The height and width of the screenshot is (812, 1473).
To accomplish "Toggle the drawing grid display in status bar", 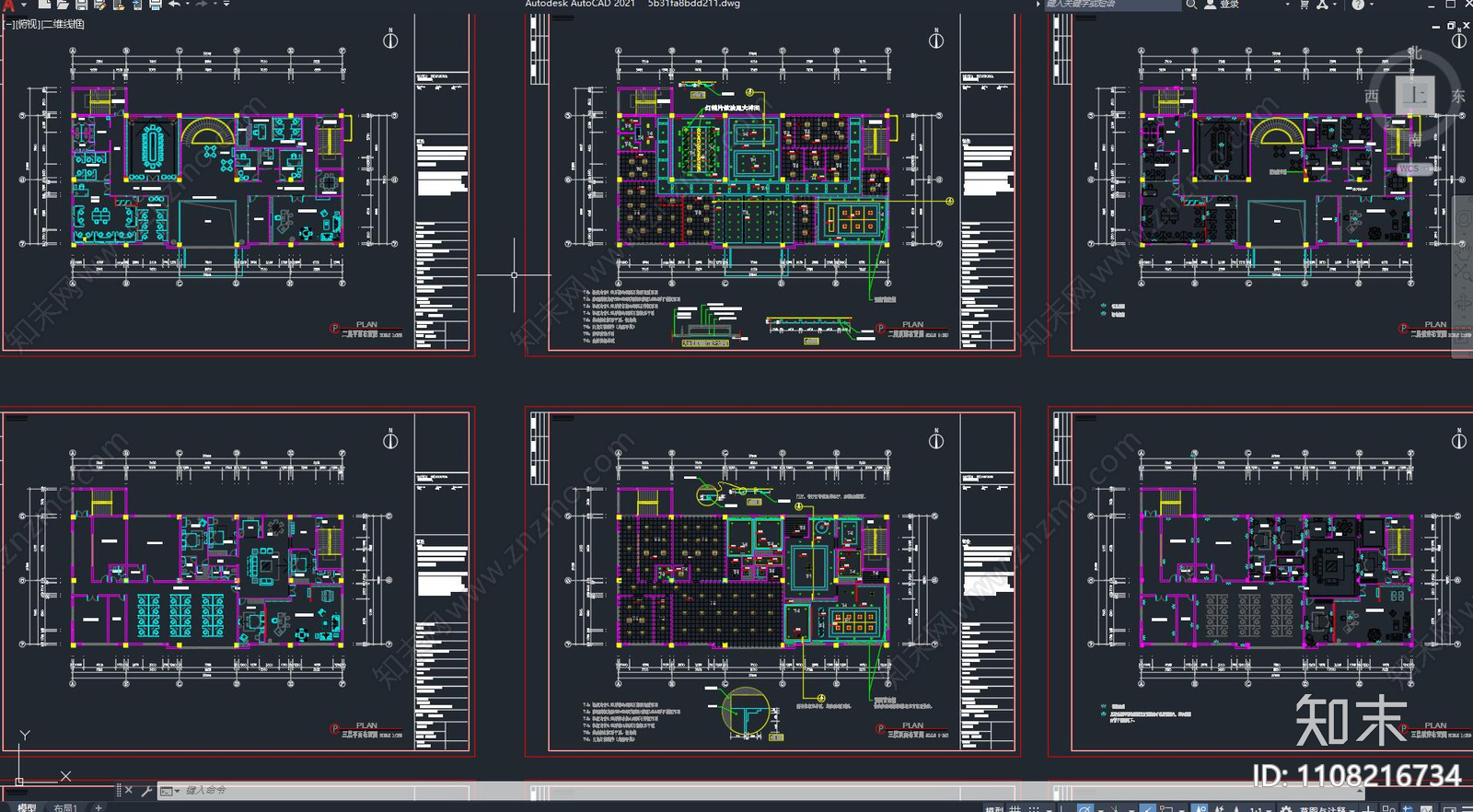I will coord(1015,807).
